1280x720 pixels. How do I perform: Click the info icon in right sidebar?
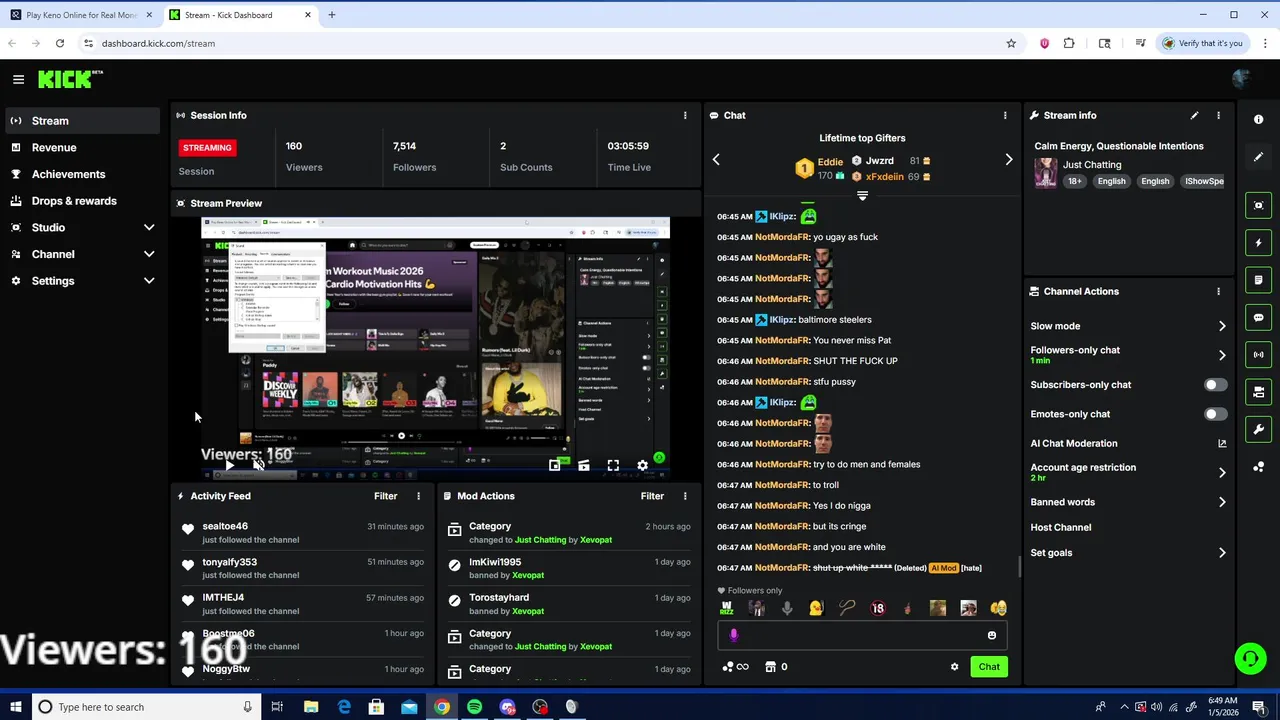pos(1258,119)
